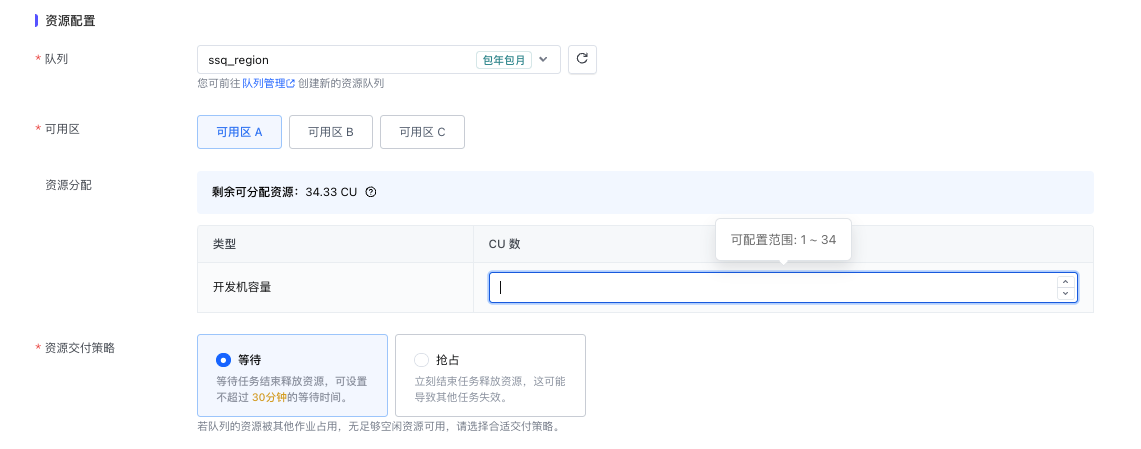The height and width of the screenshot is (449, 1141).
Task: Click the 30分钟 highlighted wait time text
Action: pyautogui.click(x=269, y=397)
